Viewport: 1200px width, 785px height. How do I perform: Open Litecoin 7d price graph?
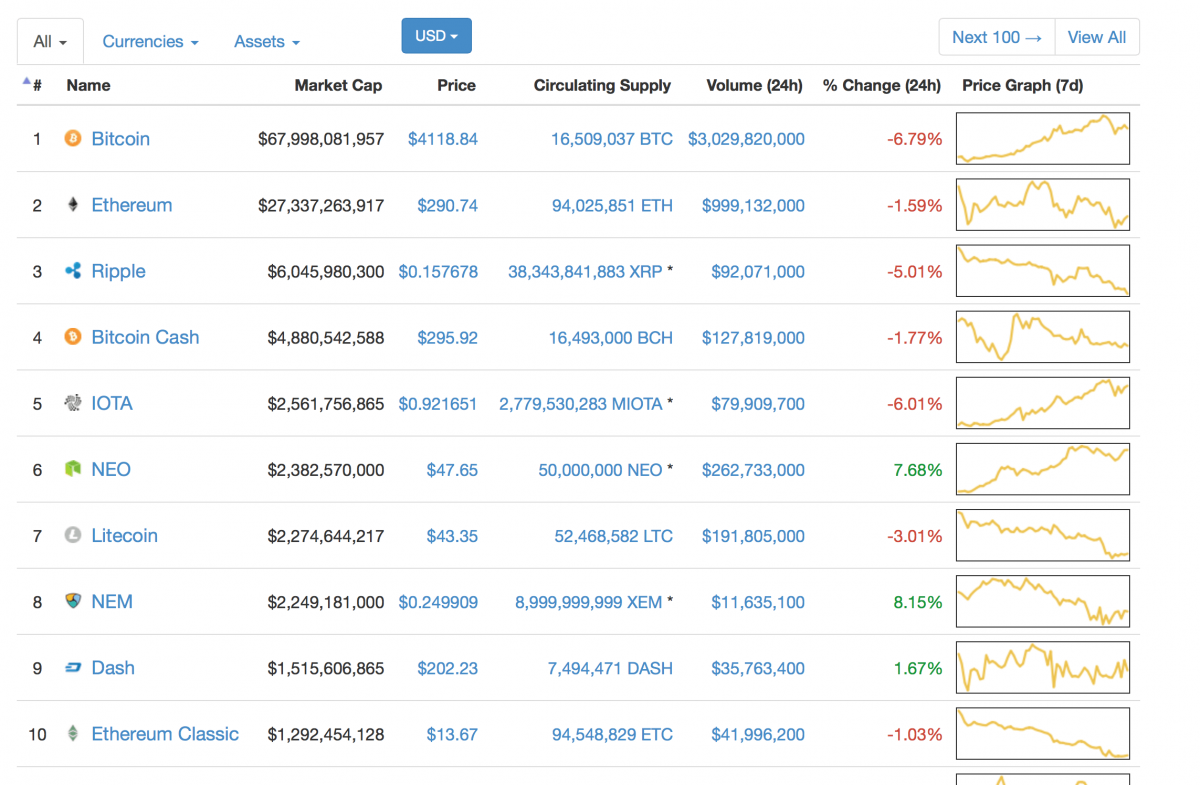click(1043, 534)
